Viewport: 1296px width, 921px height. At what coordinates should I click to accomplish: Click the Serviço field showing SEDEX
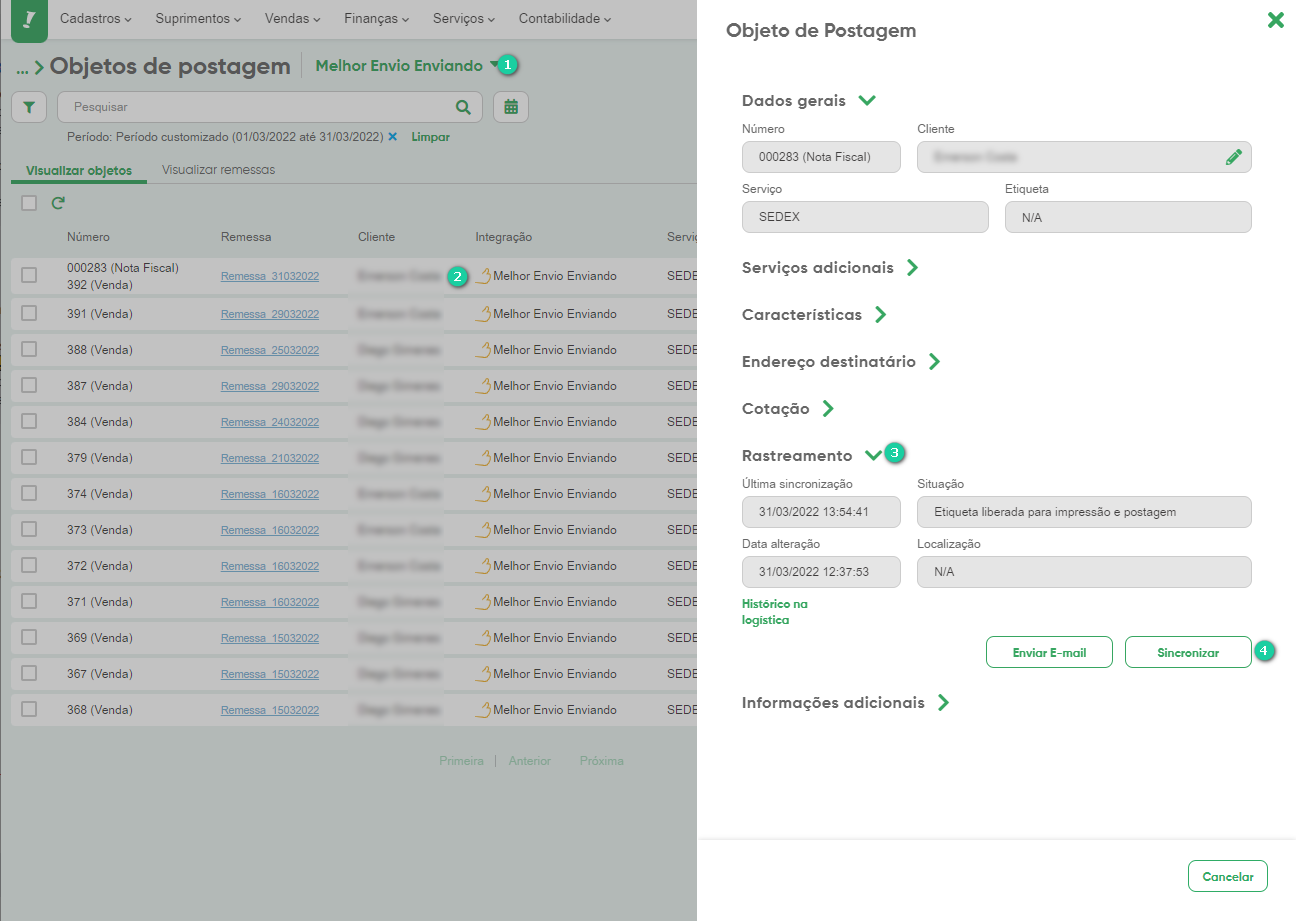click(865, 217)
